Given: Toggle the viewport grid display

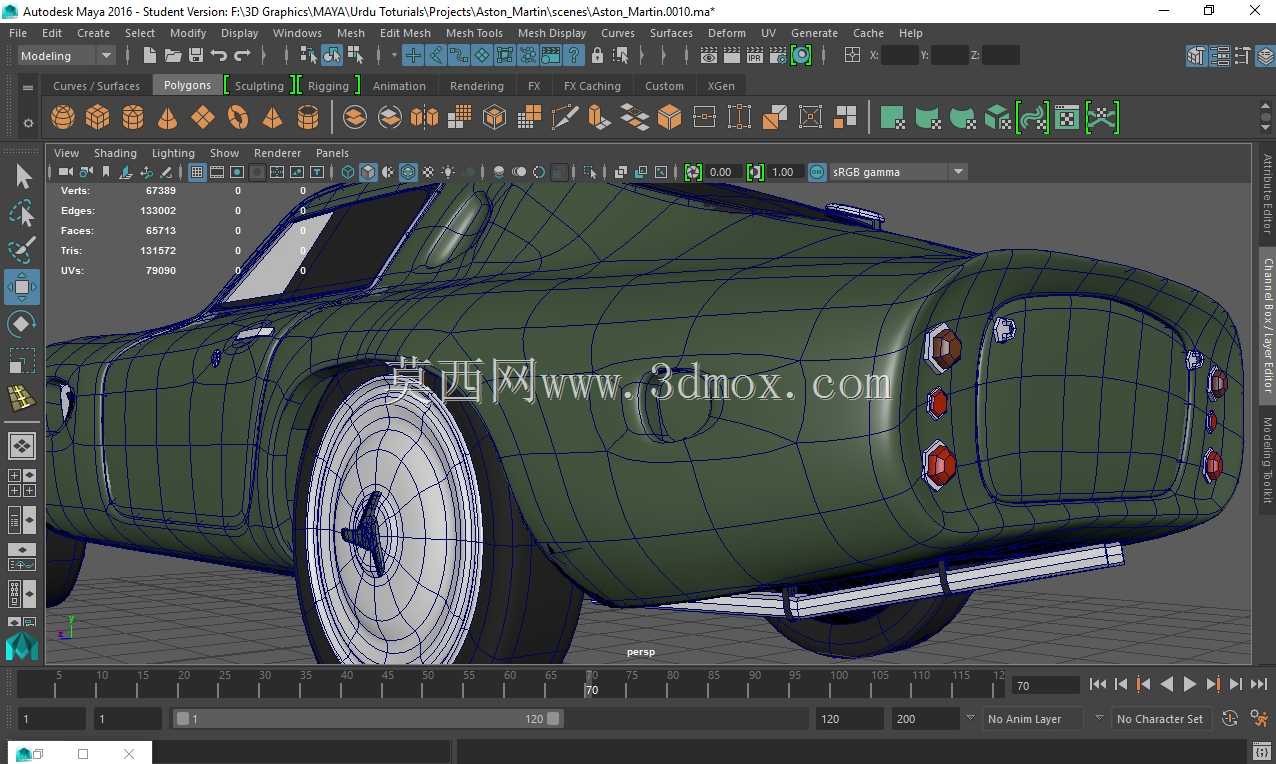Looking at the screenshot, I should click(x=197, y=172).
